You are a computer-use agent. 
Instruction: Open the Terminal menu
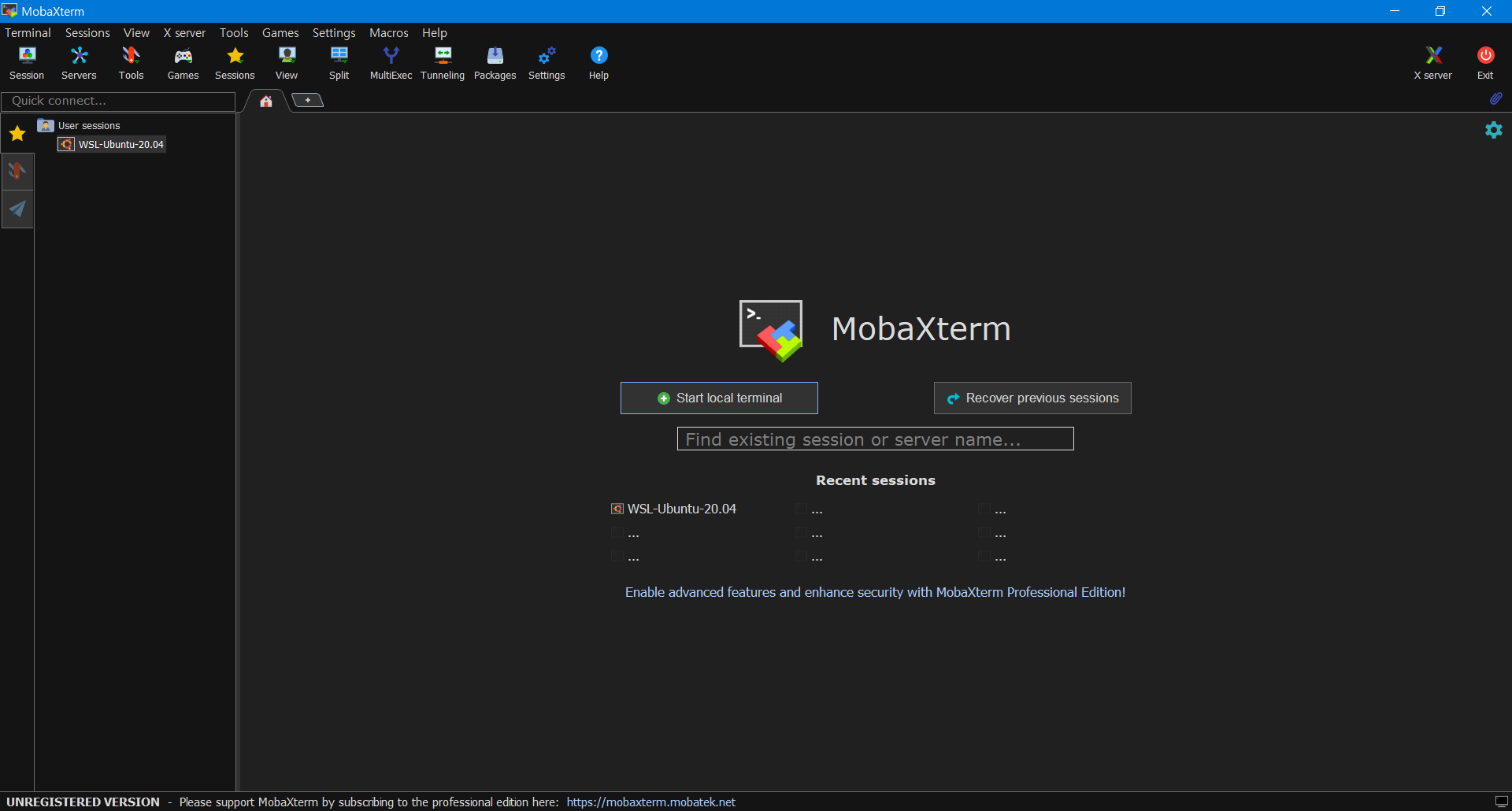point(28,32)
